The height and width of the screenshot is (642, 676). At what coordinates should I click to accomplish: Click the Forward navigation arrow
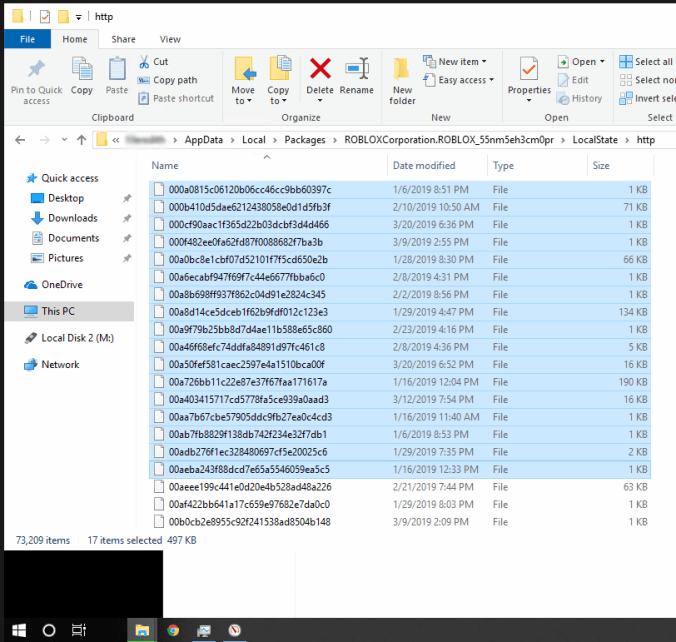(x=44, y=140)
